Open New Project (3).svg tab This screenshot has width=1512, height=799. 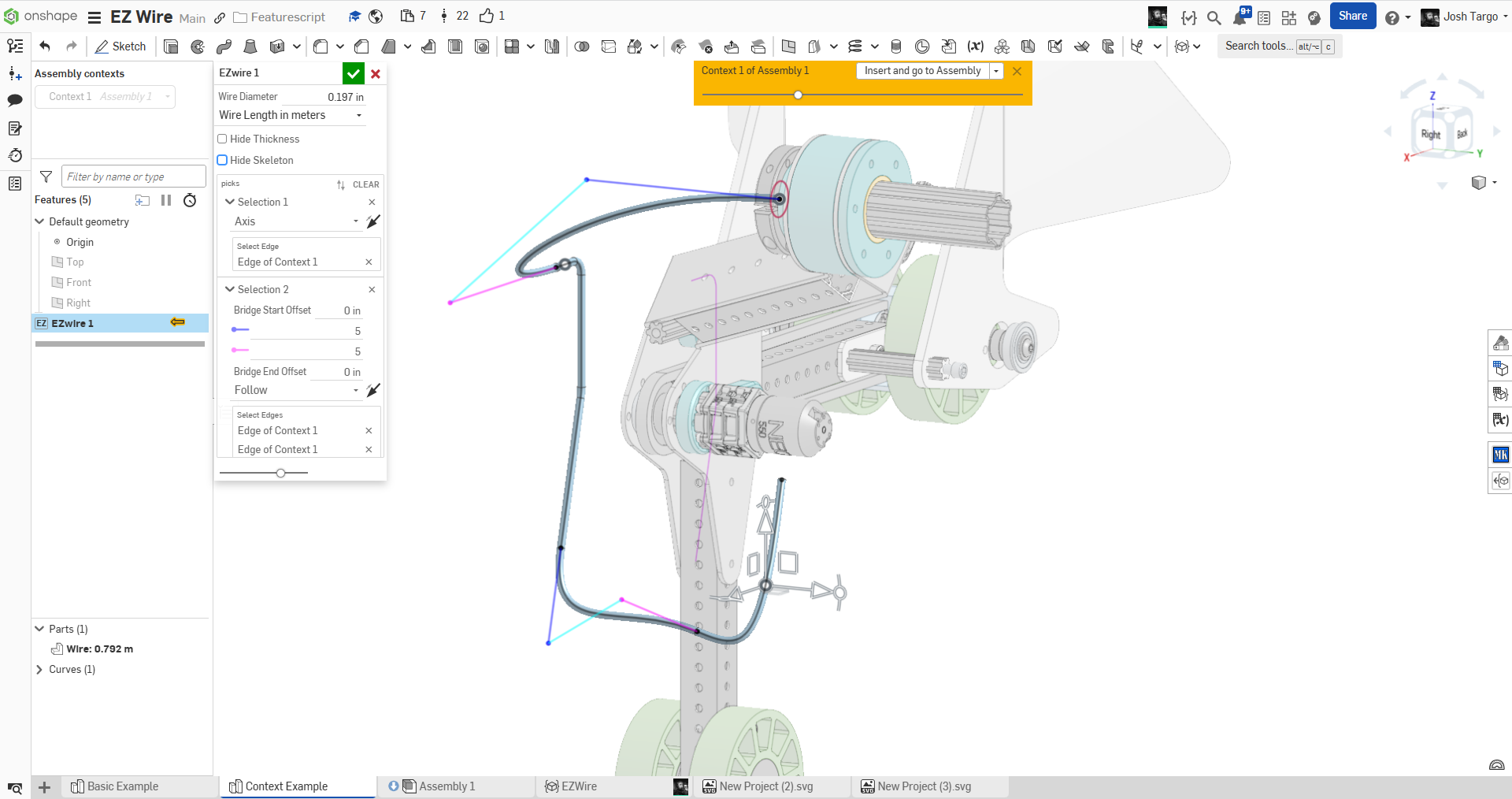930,786
